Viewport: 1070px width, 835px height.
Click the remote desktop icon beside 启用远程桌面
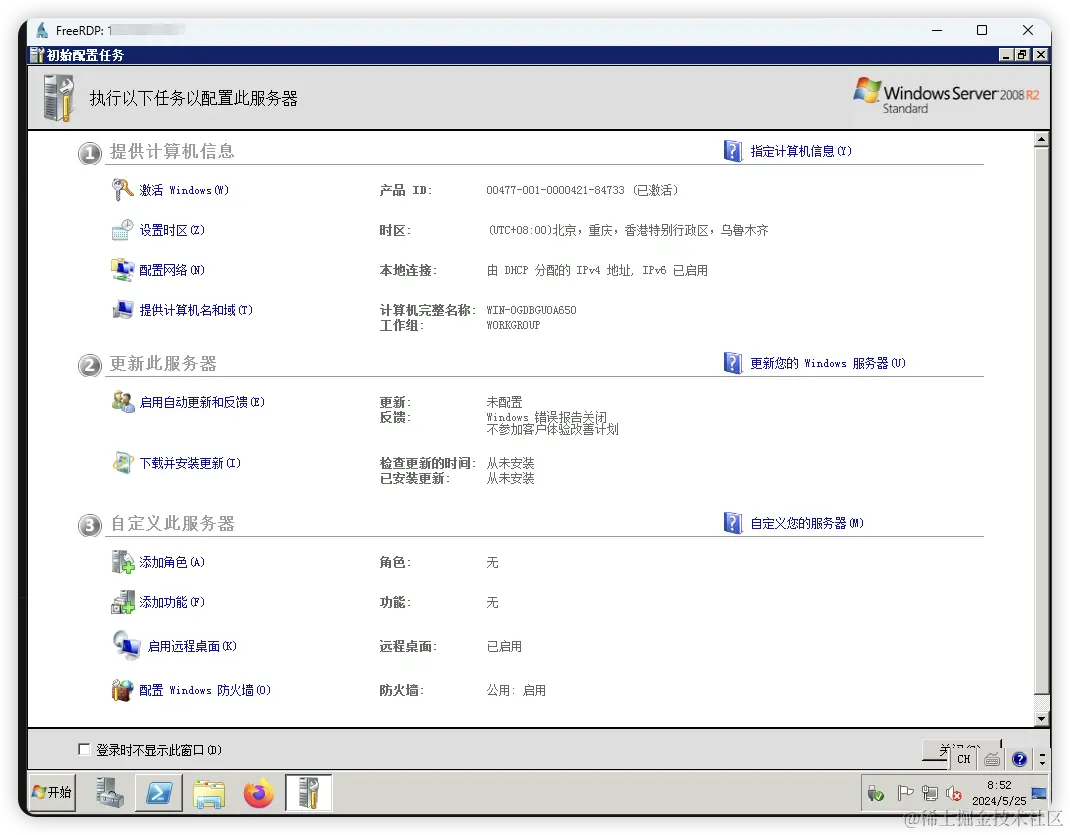tap(127, 645)
